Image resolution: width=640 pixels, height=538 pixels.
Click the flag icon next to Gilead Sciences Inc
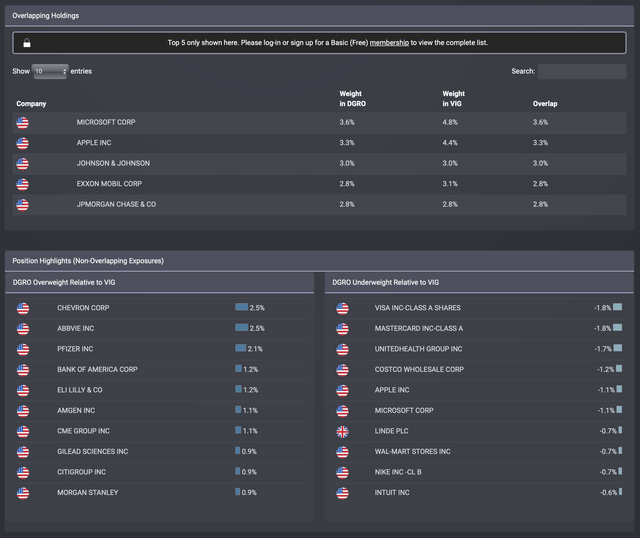pyautogui.click(x=23, y=452)
